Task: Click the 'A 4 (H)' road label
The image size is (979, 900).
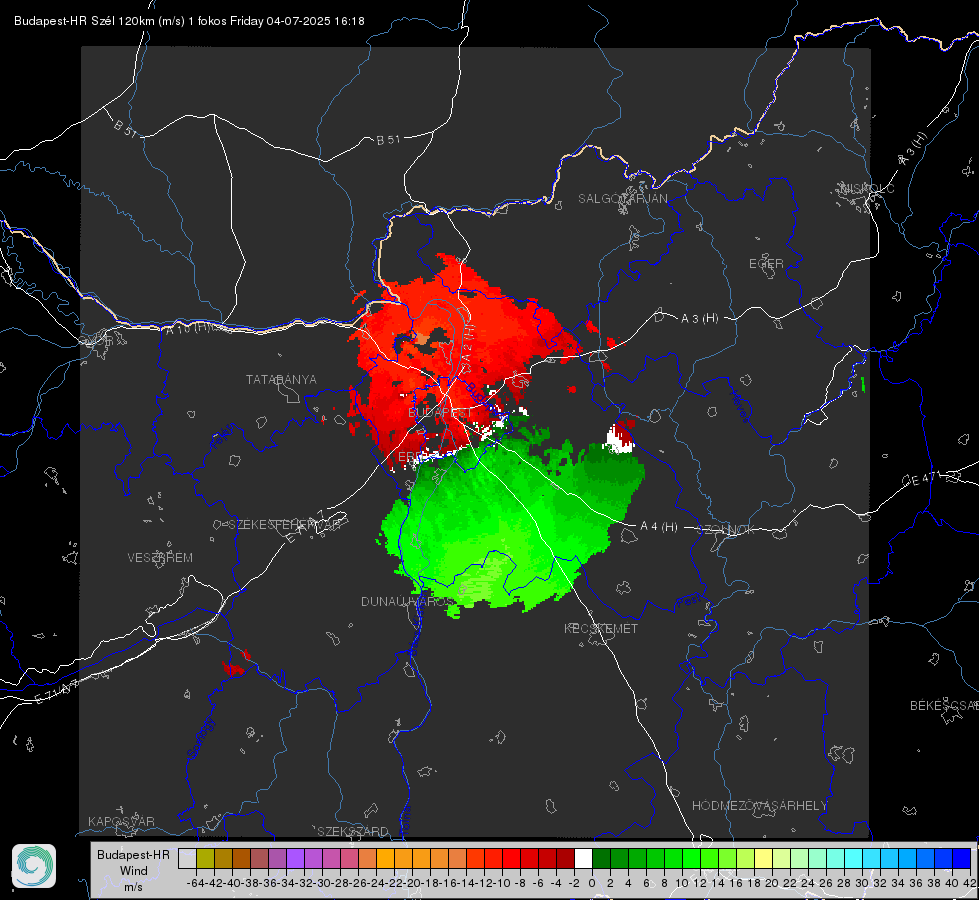Action: (x=659, y=527)
